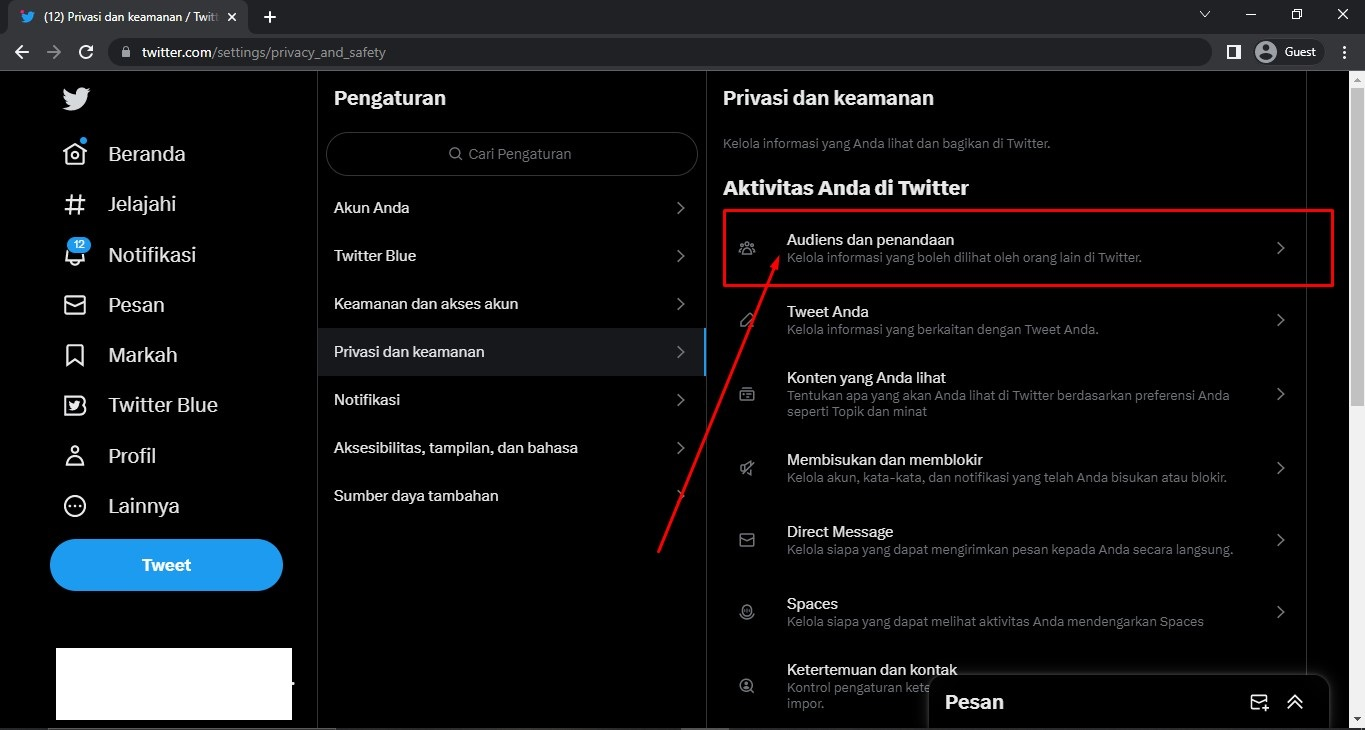1365x730 pixels.
Task: Click the Cari Pengaturan search field
Action: click(512, 154)
